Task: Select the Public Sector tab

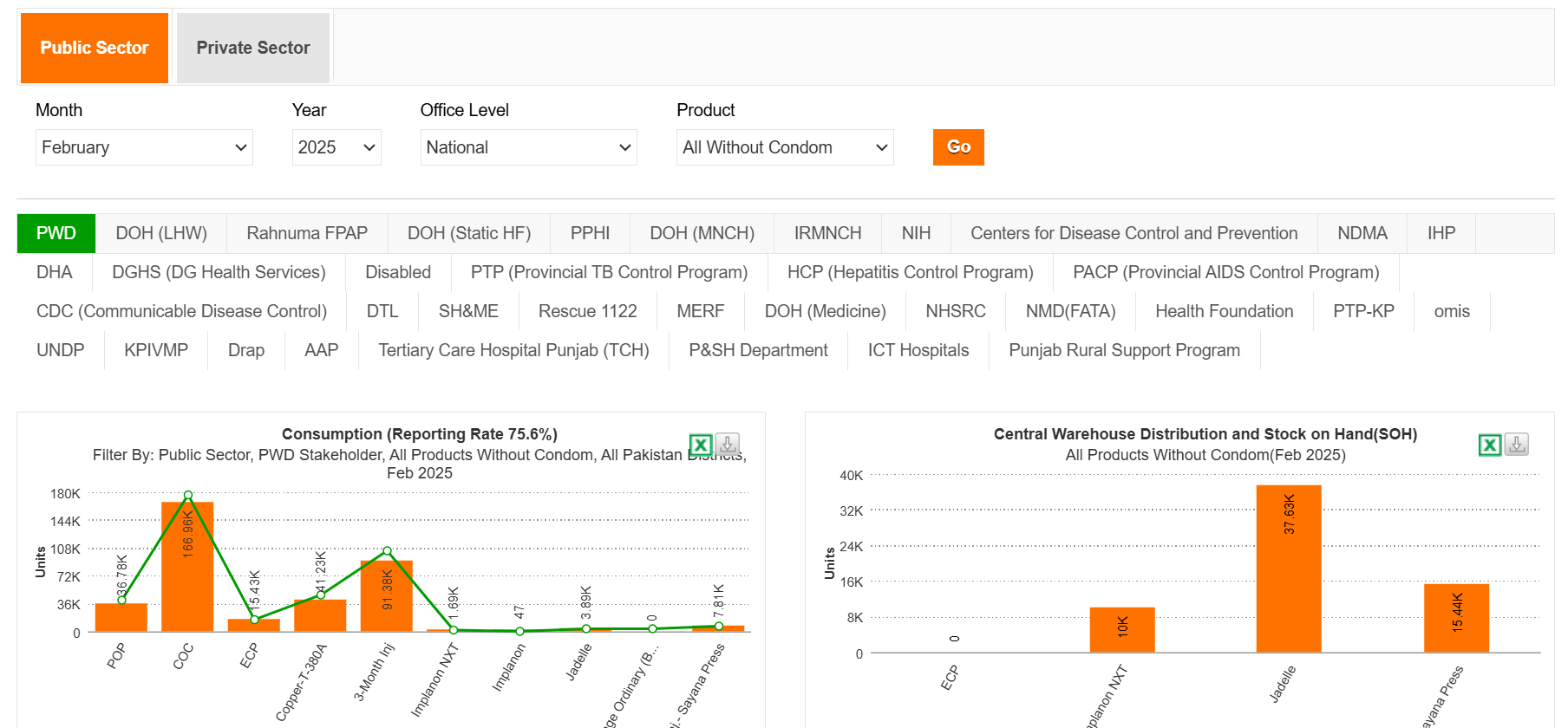Action: [x=94, y=48]
